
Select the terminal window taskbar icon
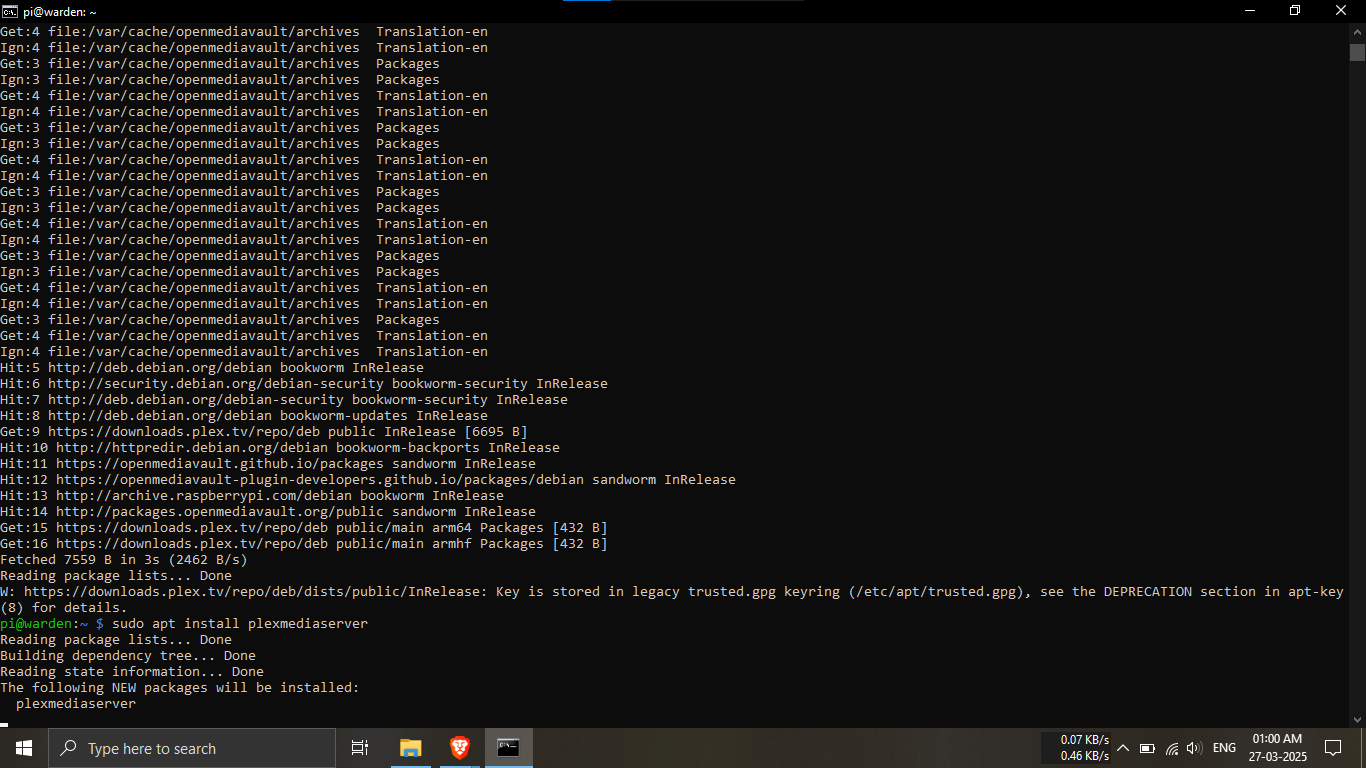[x=508, y=748]
